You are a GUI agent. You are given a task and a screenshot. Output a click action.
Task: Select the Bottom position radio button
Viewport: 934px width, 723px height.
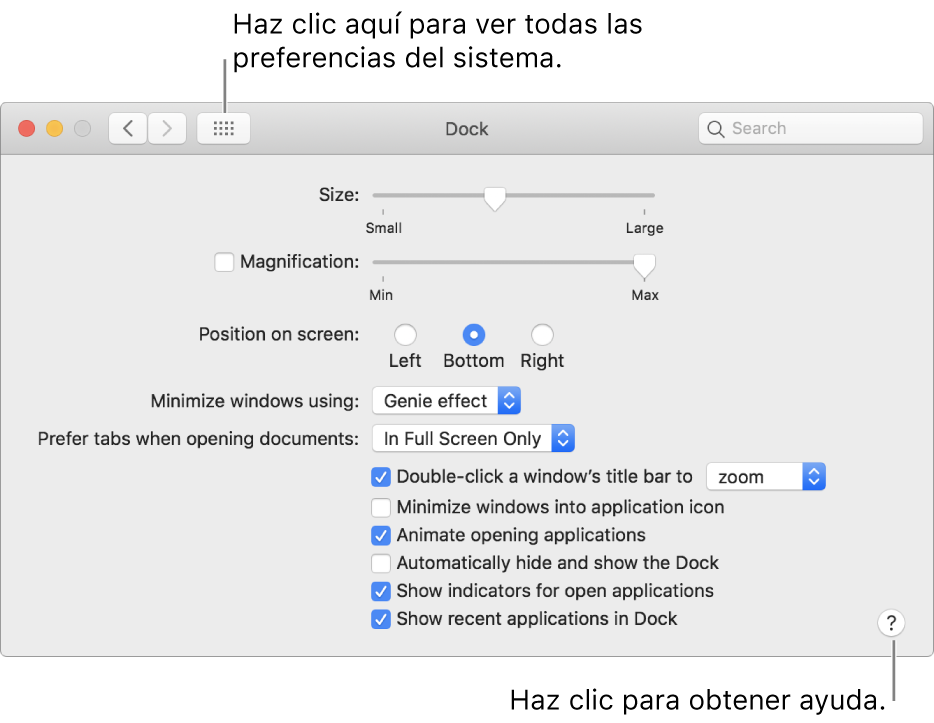coord(473,335)
